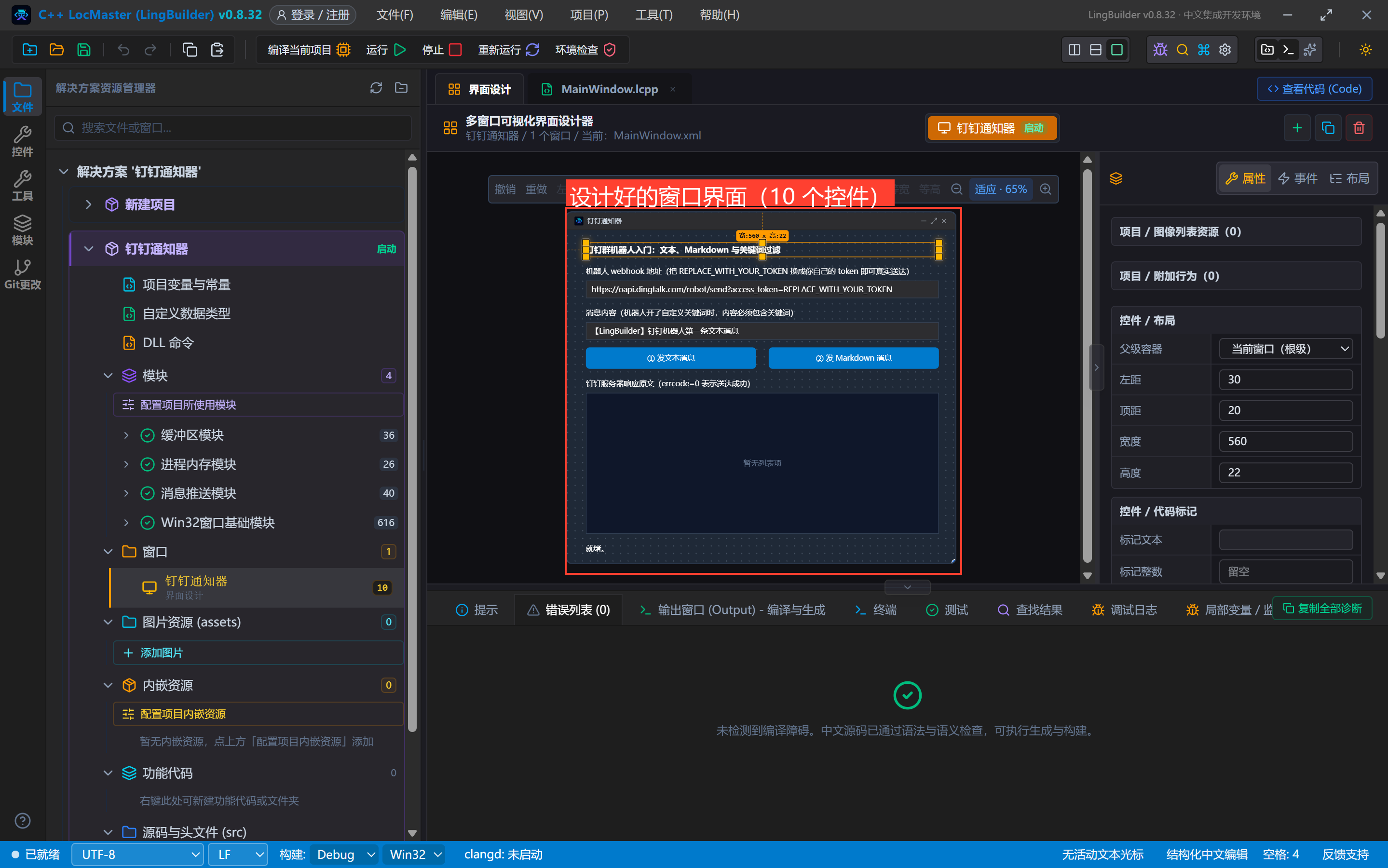Click the 宽度 value field
Viewport: 1388px width, 868px height.
(1286, 441)
